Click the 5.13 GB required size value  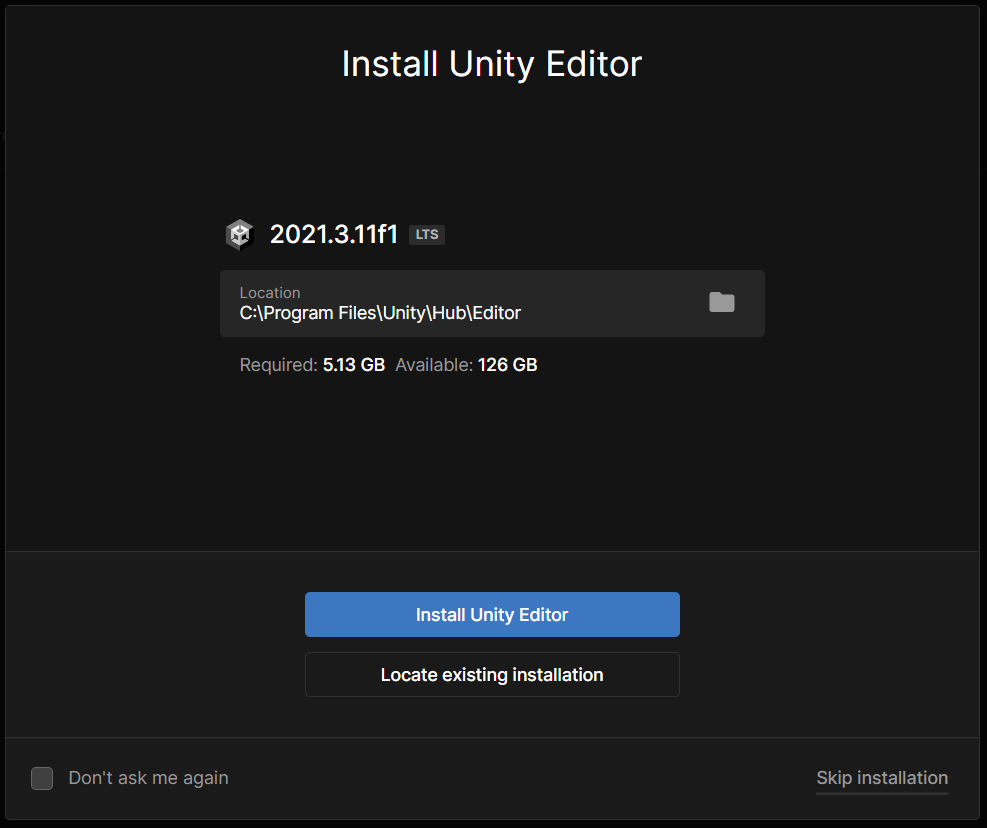pos(354,365)
